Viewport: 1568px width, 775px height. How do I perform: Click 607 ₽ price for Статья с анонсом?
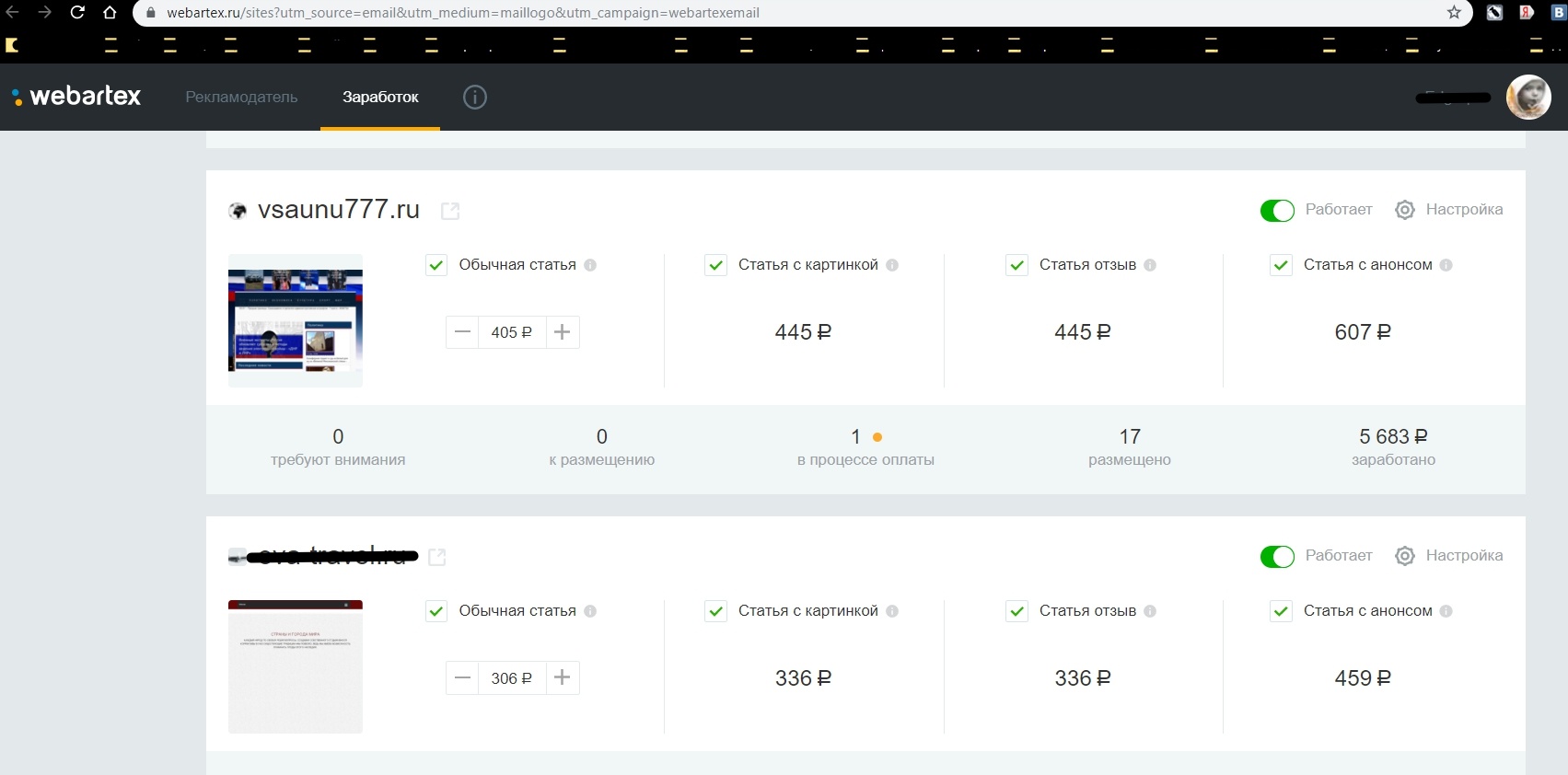tap(1363, 332)
